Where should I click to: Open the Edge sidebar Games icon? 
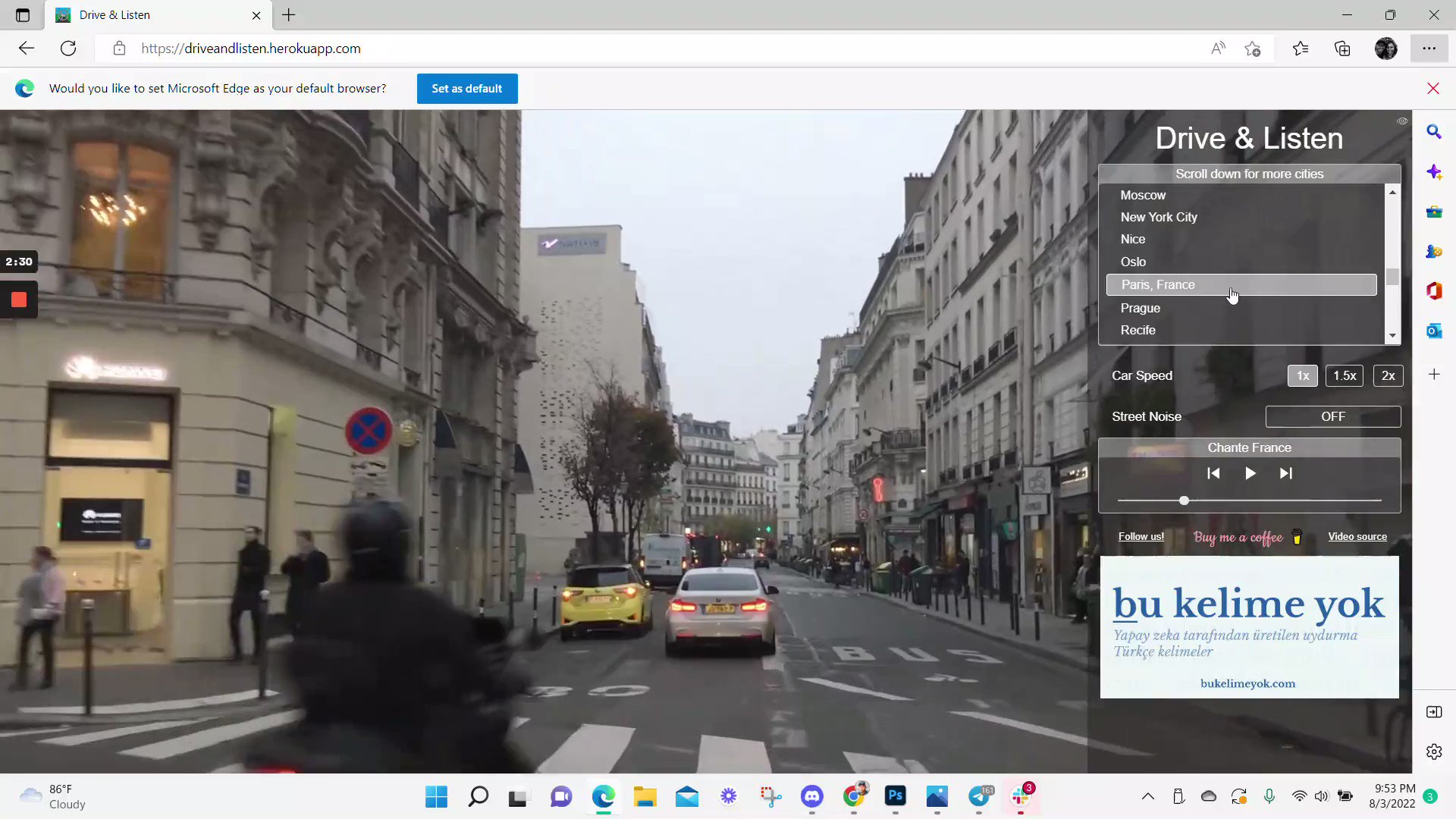pos(1433,252)
